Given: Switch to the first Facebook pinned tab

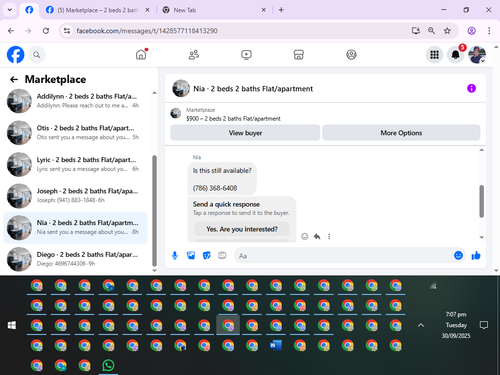Looking at the screenshot, I should click(29, 10).
